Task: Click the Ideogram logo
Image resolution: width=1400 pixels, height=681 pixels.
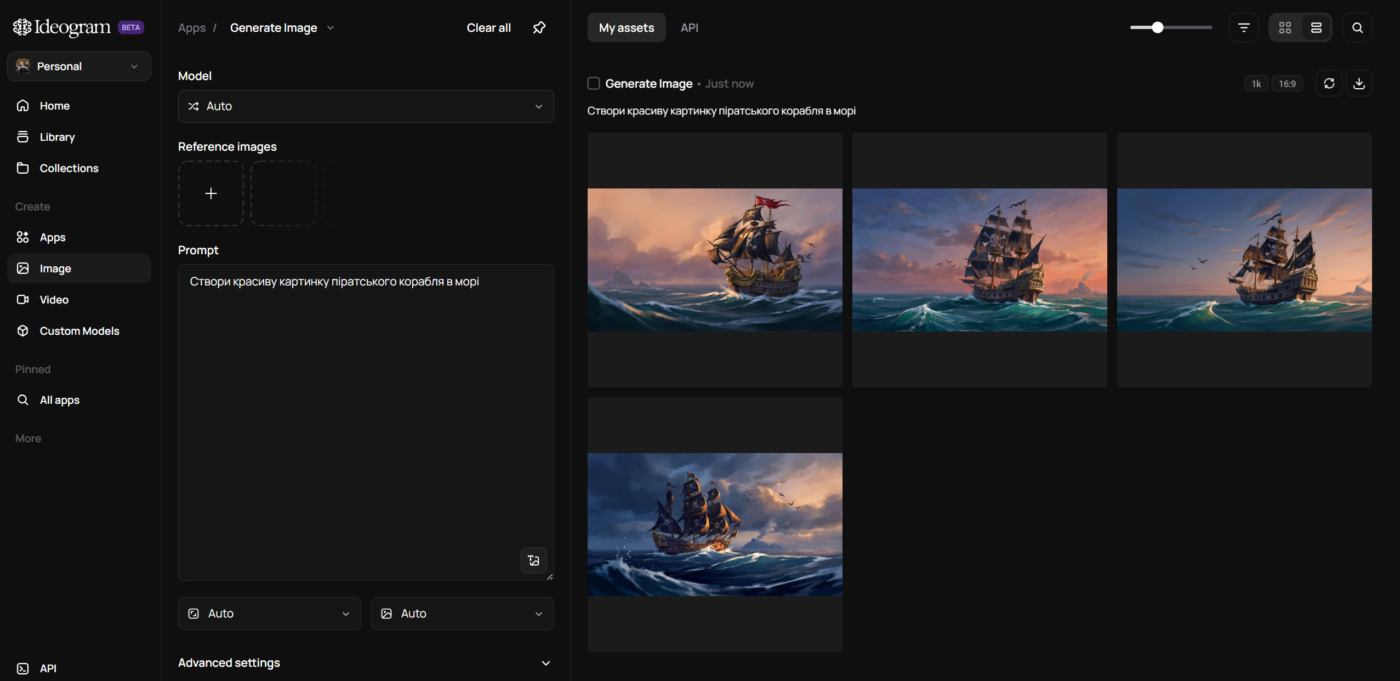Action: click(62, 28)
